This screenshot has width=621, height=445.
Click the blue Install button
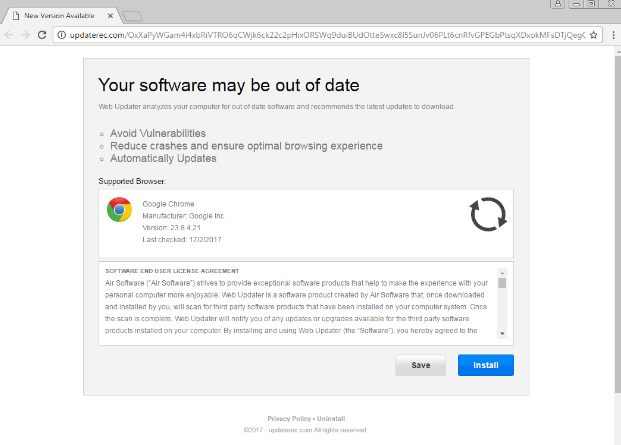tap(486, 365)
